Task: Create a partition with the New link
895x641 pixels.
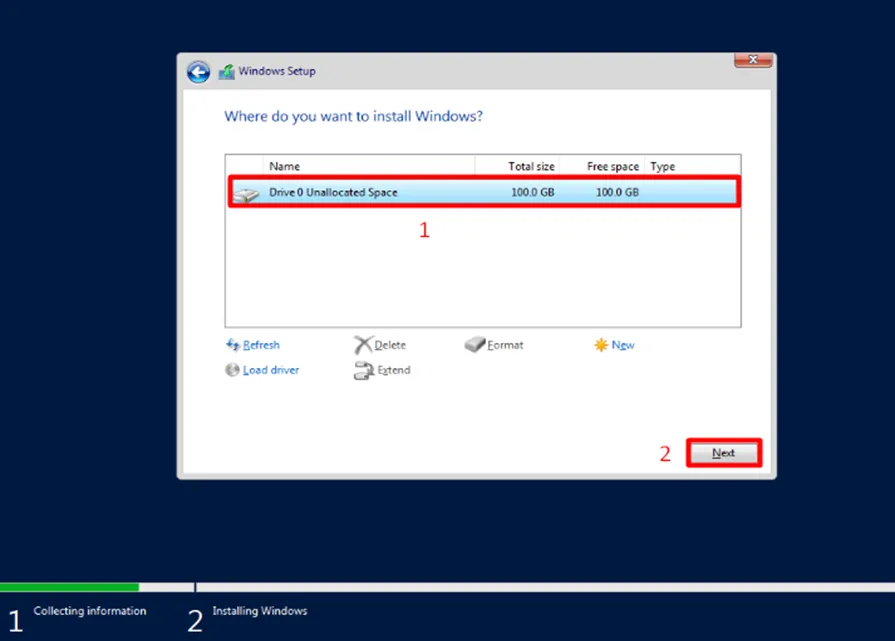Action: pos(623,345)
